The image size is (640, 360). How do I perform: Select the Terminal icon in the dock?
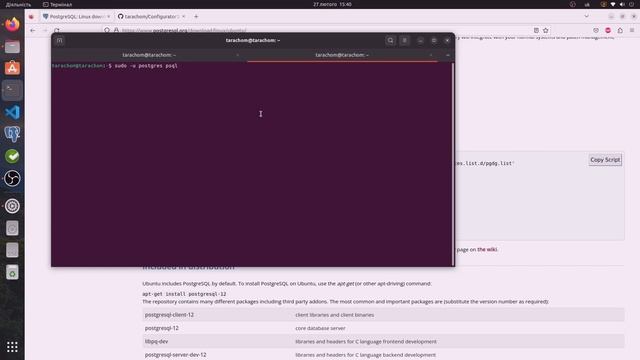(x=12, y=90)
